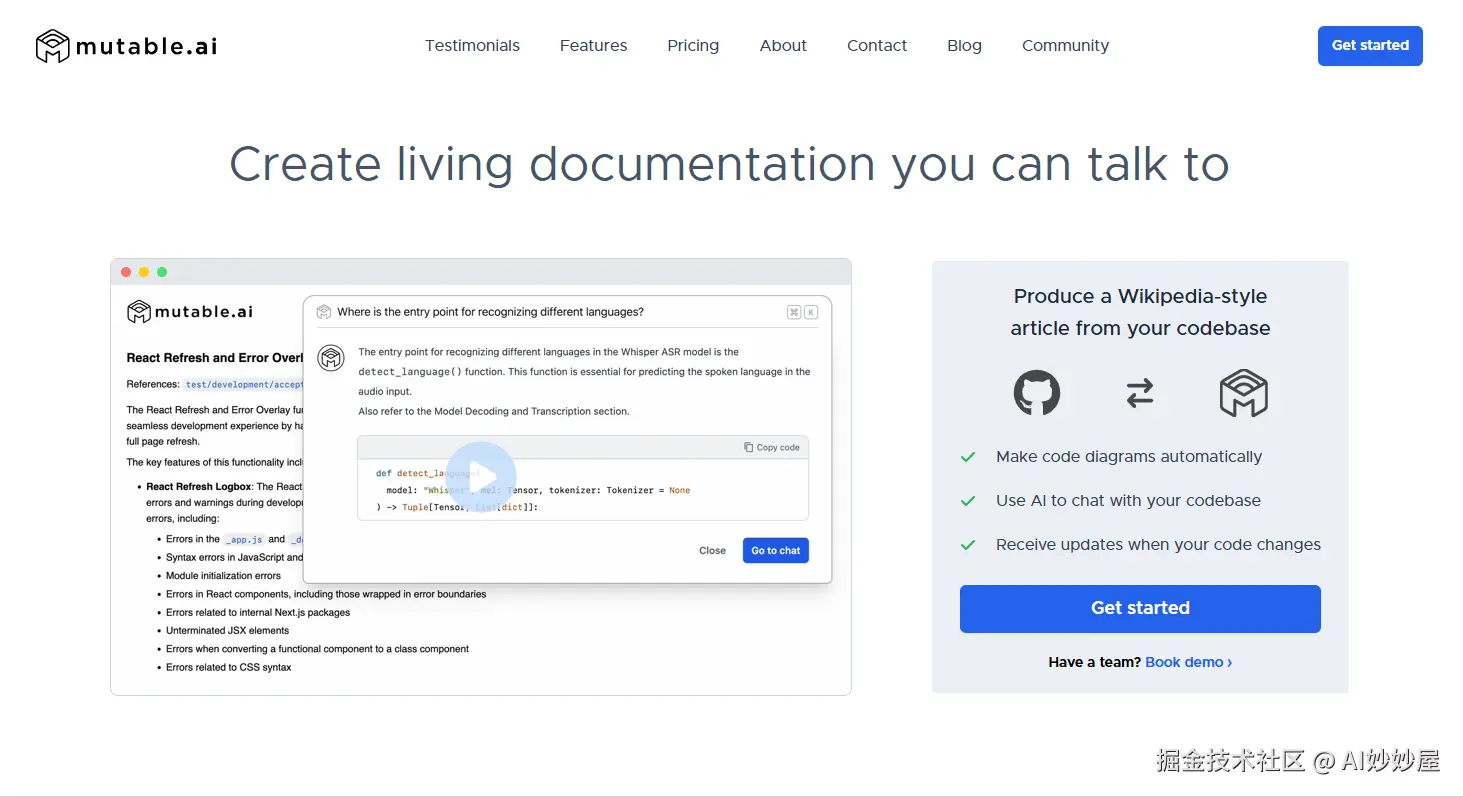Click the chat question about recognizing languages
The image size is (1463, 797).
(x=490, y=312)
